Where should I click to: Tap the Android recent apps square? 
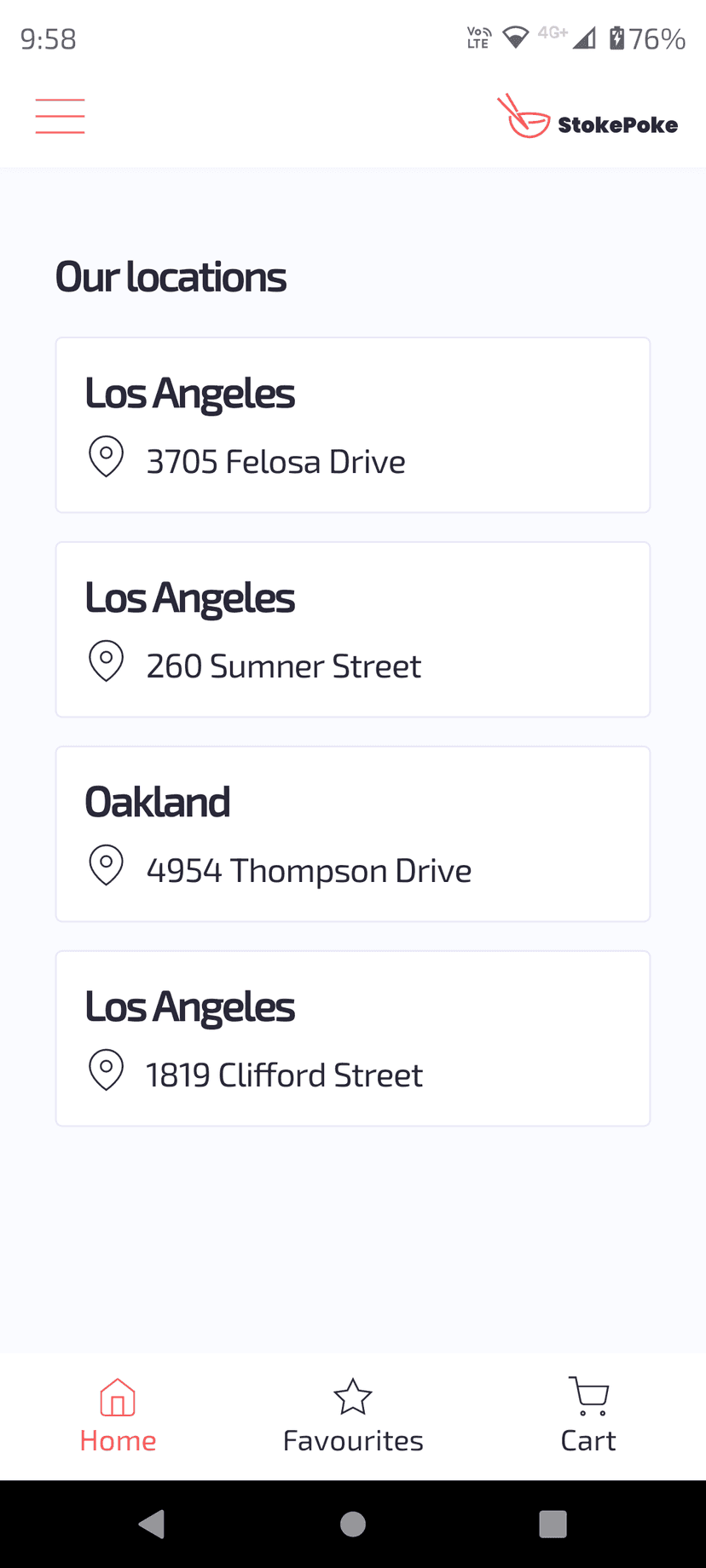[553, 1524]
